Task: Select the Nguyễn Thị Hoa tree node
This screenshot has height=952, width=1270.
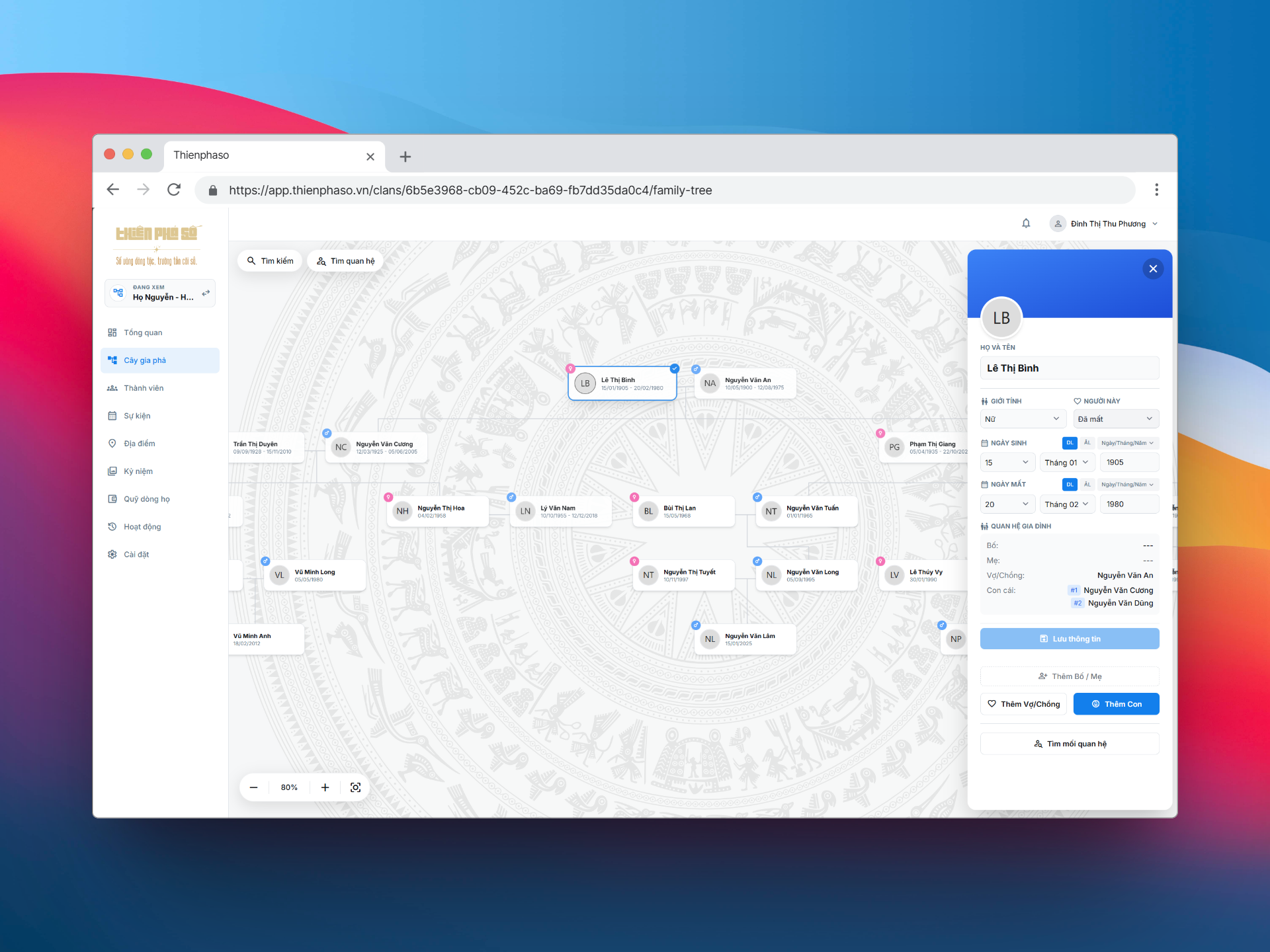Action: click(439, 511)
